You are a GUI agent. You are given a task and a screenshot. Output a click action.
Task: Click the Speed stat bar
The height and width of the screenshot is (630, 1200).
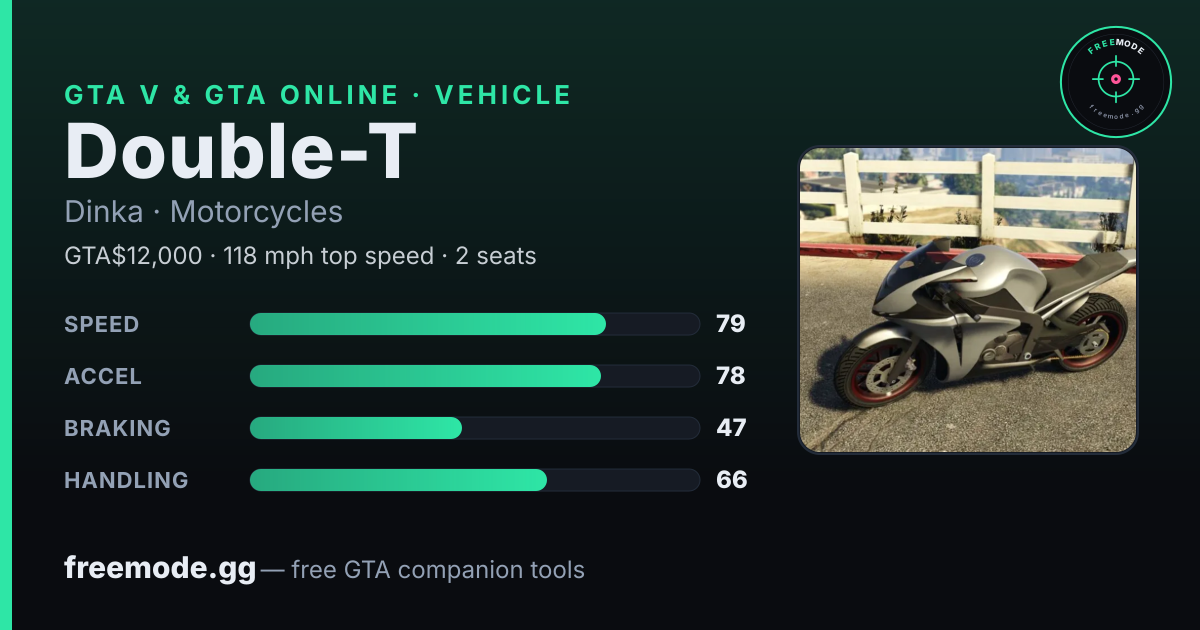[474, 324]
